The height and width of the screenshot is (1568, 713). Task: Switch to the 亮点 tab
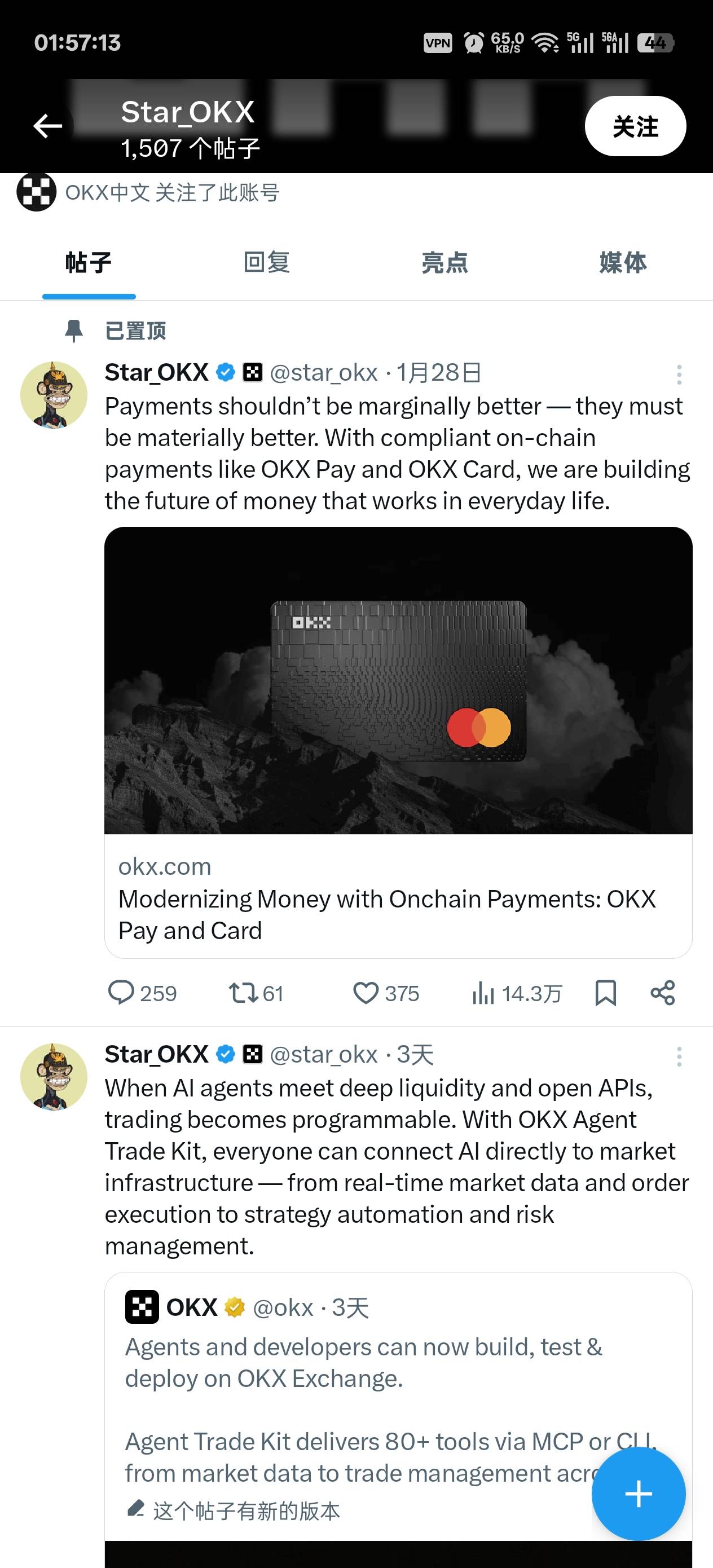pos(444,262)
